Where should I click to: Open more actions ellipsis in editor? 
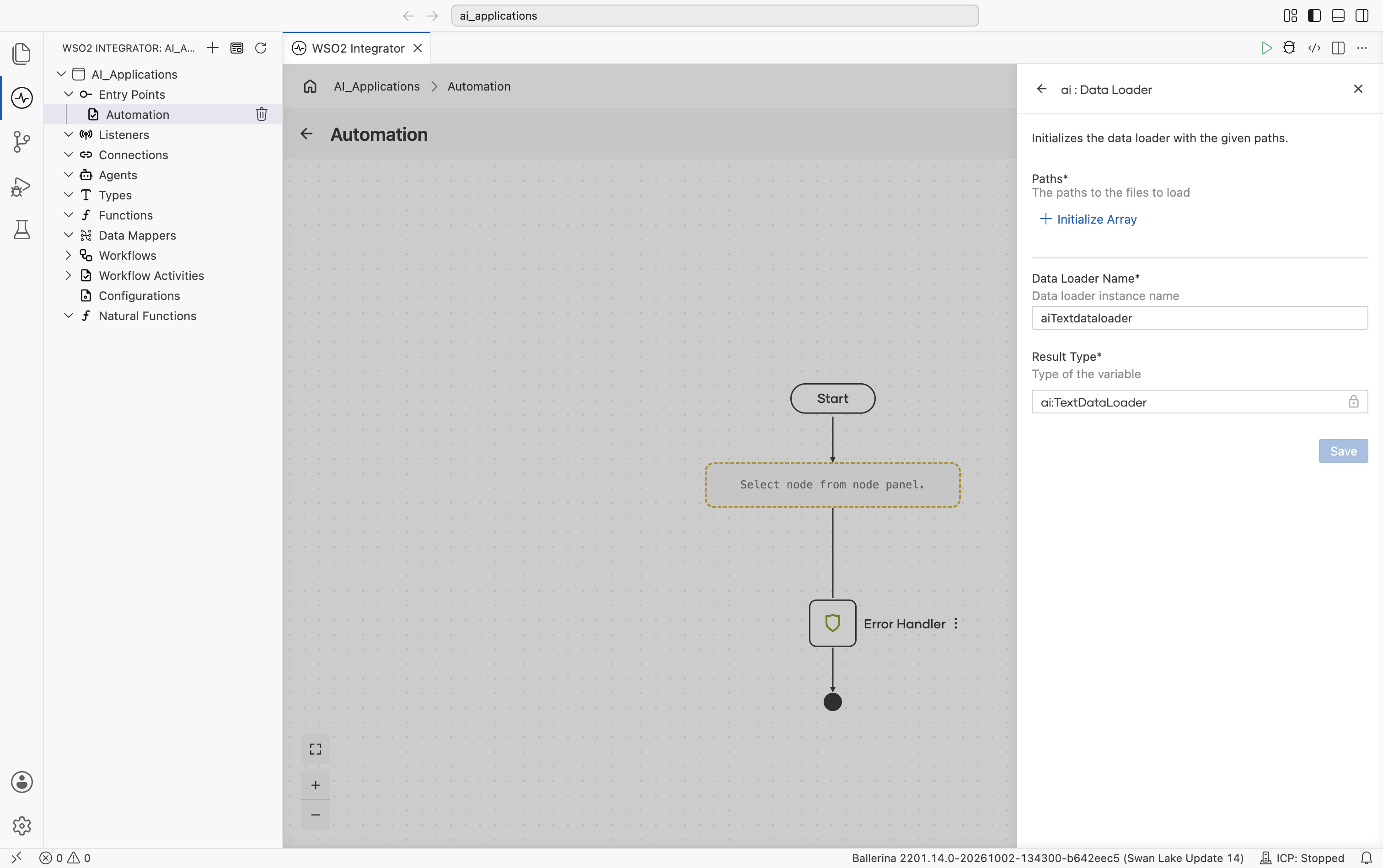point(1362,48)
